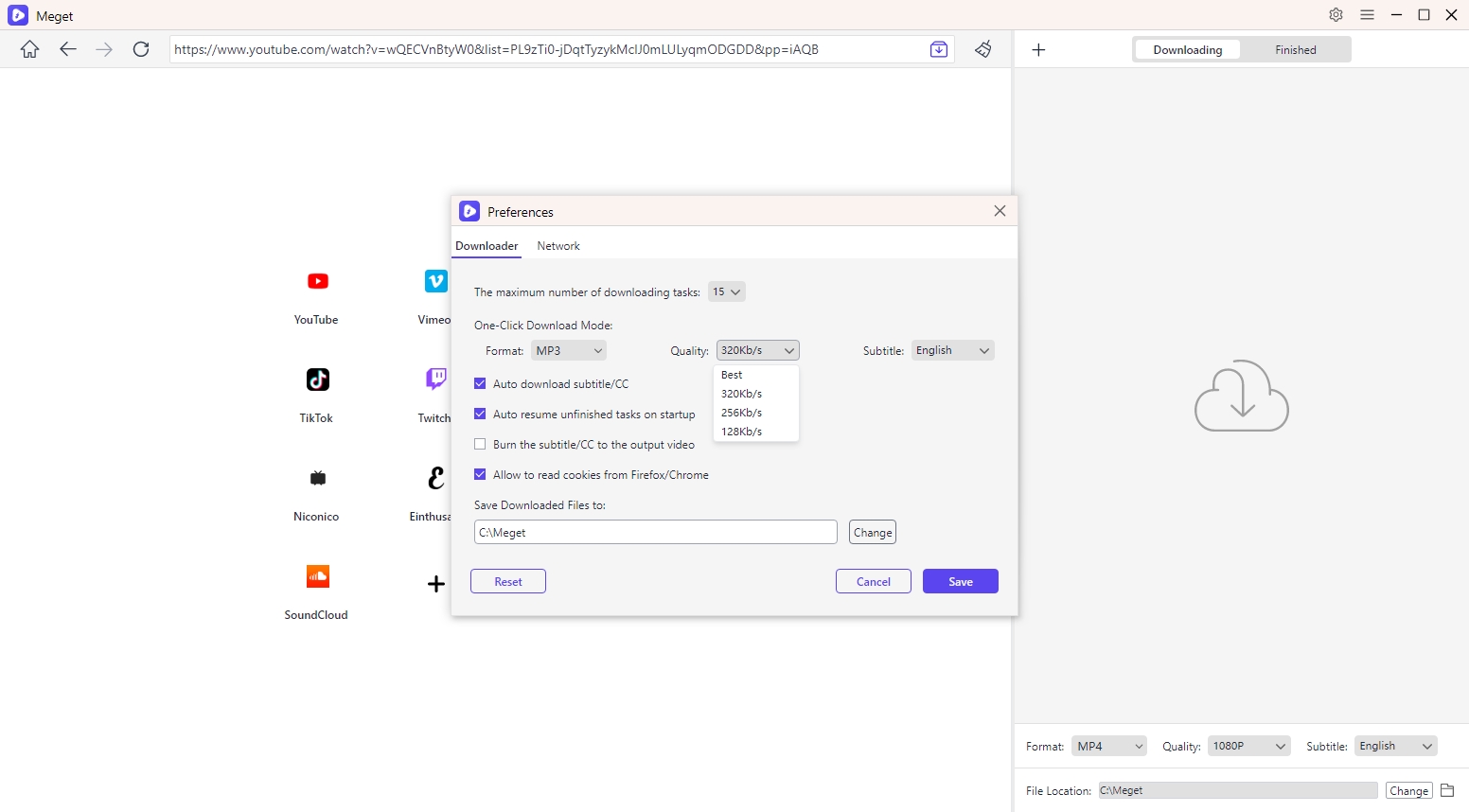Click the download icon in address bar
1469x812 pixels.
(939, 49)
